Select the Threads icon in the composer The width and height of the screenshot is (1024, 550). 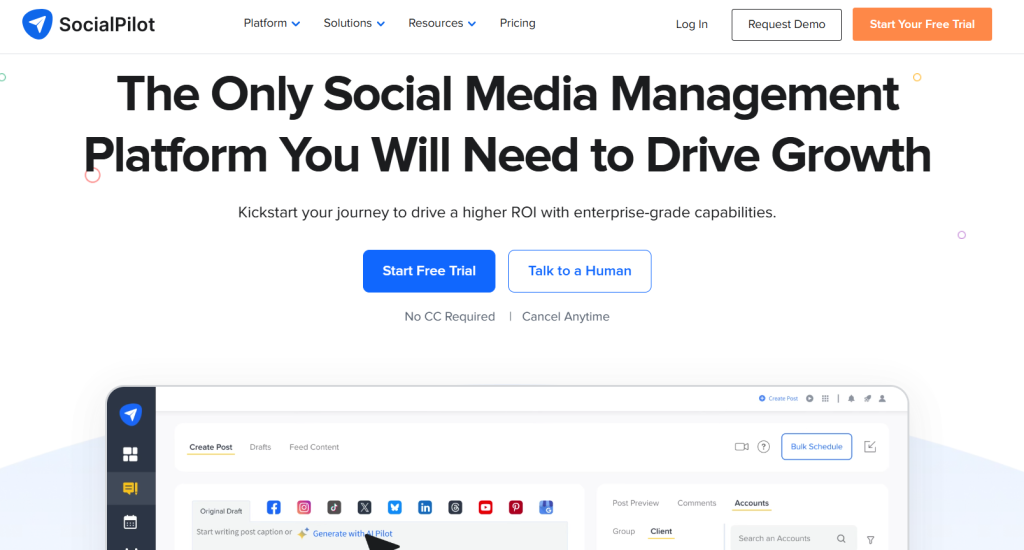pos(455,508)
